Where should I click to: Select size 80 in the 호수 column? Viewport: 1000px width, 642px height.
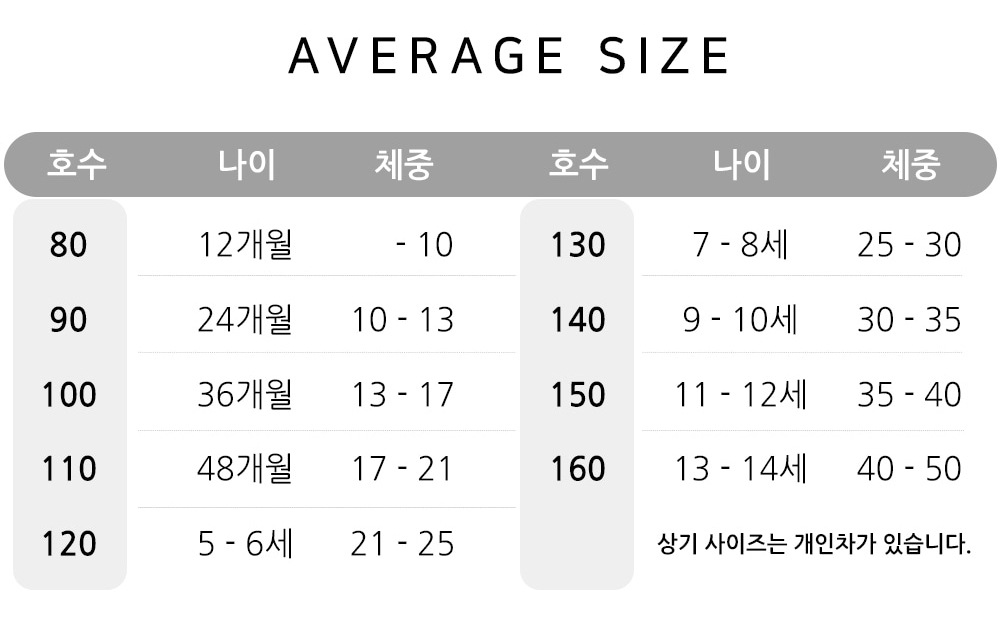(69, 244)
